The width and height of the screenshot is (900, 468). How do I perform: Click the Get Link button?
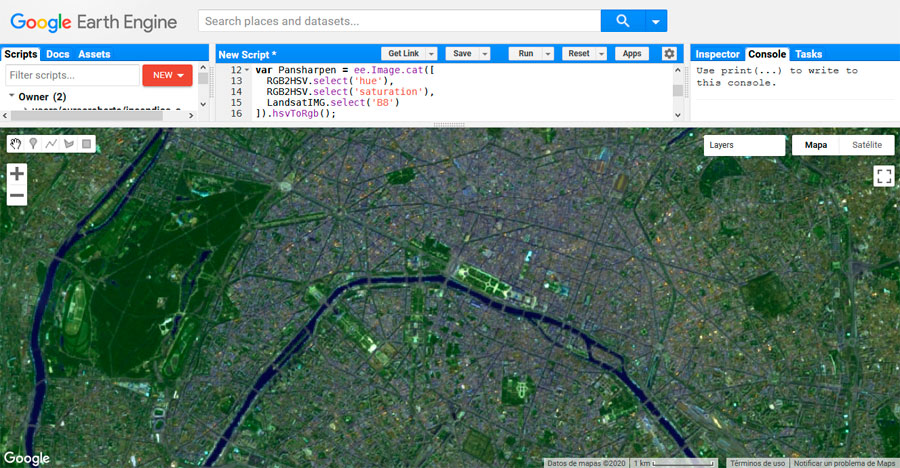tap(404, 53)
